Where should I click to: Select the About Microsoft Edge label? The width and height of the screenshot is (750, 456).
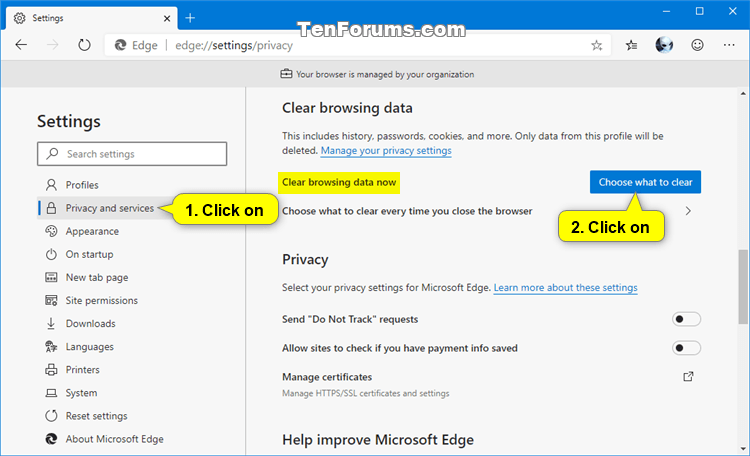pyautogui.click(x=114, y=439)
